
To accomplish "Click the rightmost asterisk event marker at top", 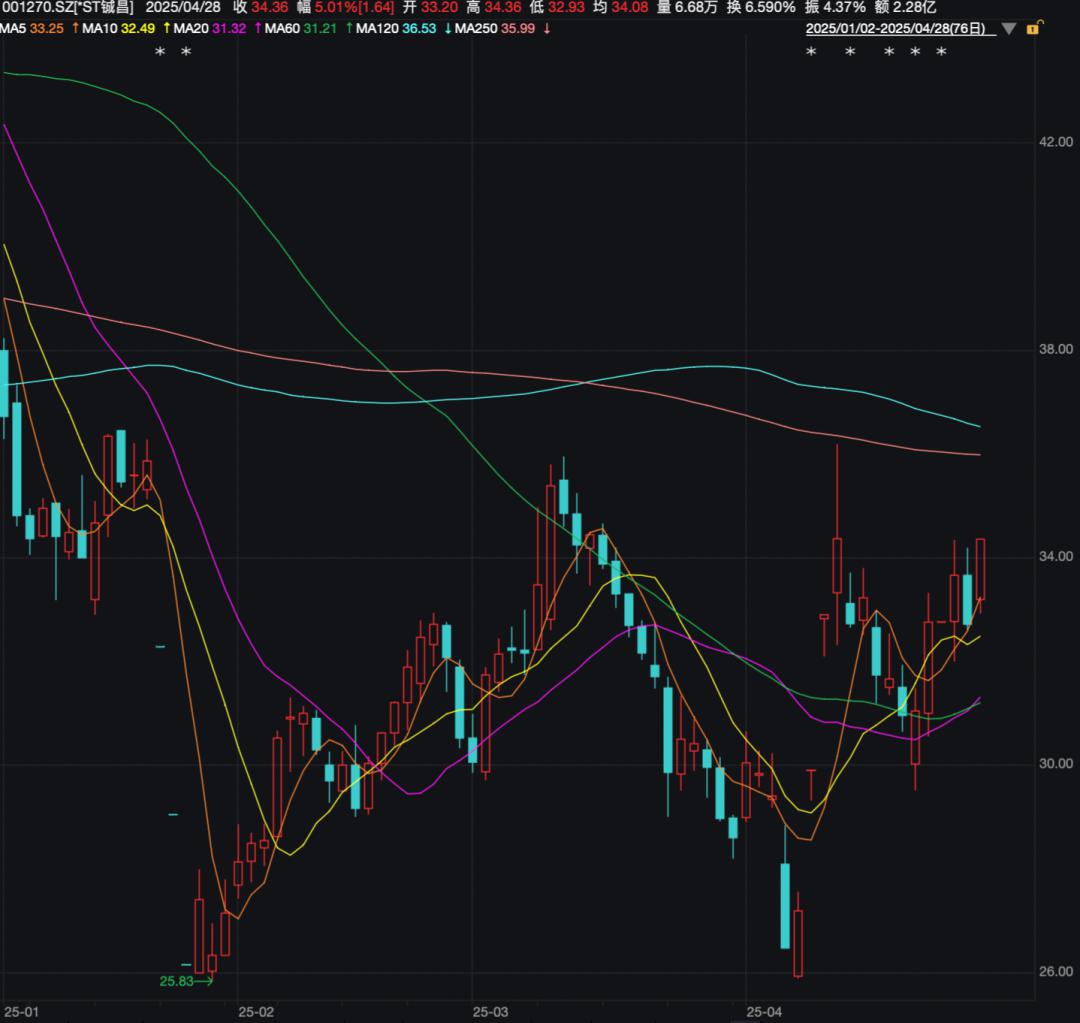I will click(x=941, y=52).
